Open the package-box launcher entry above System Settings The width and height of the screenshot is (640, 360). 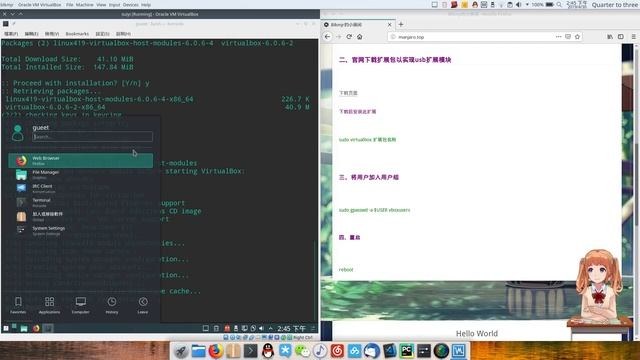pos(80,216)
